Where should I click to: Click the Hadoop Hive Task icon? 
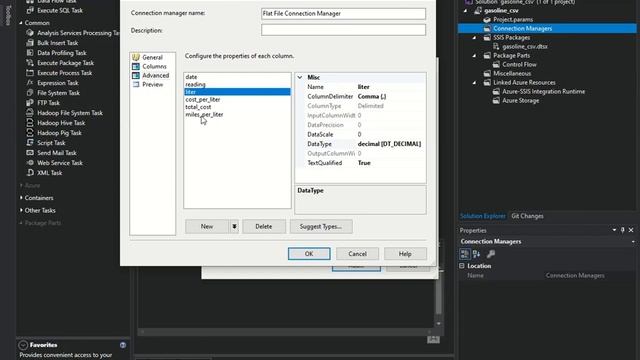30,123
